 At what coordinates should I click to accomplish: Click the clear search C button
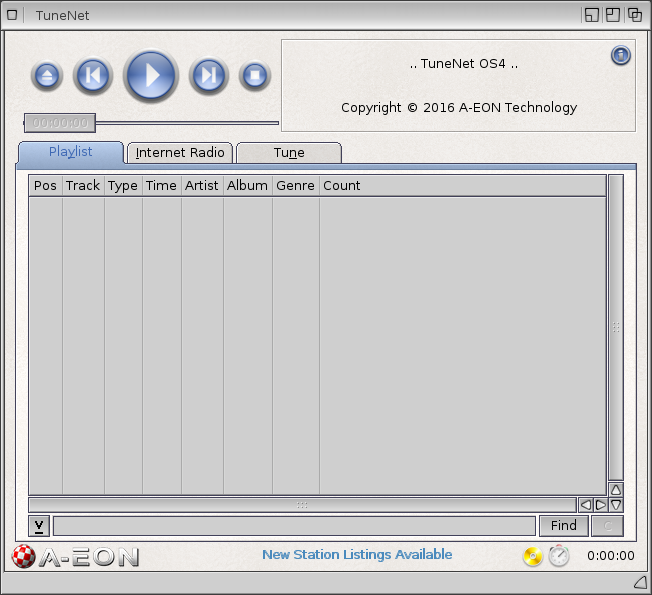[608, 526]
